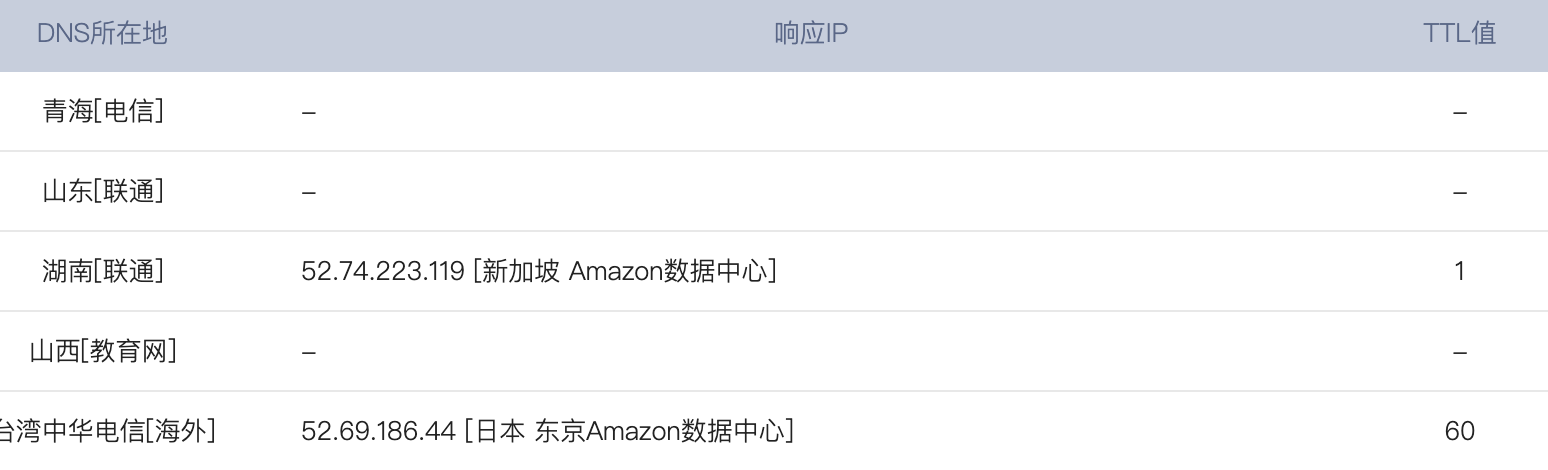The height and width of the screenshot is (470, 1548).
Task: Click the TTL dash in 山西[教育网] row
Action: (x=1459, y=352)
